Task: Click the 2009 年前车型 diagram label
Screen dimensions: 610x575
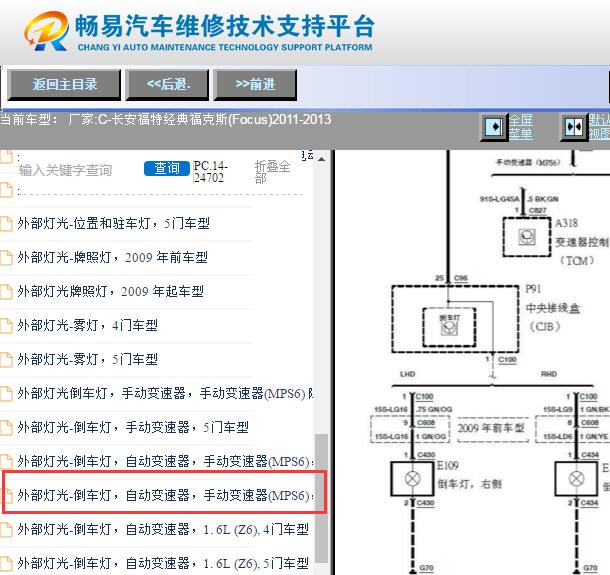Action: point(492,428)
